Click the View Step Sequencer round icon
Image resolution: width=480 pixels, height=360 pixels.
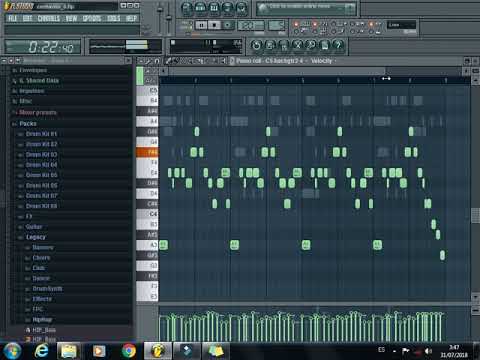(200, 8)
